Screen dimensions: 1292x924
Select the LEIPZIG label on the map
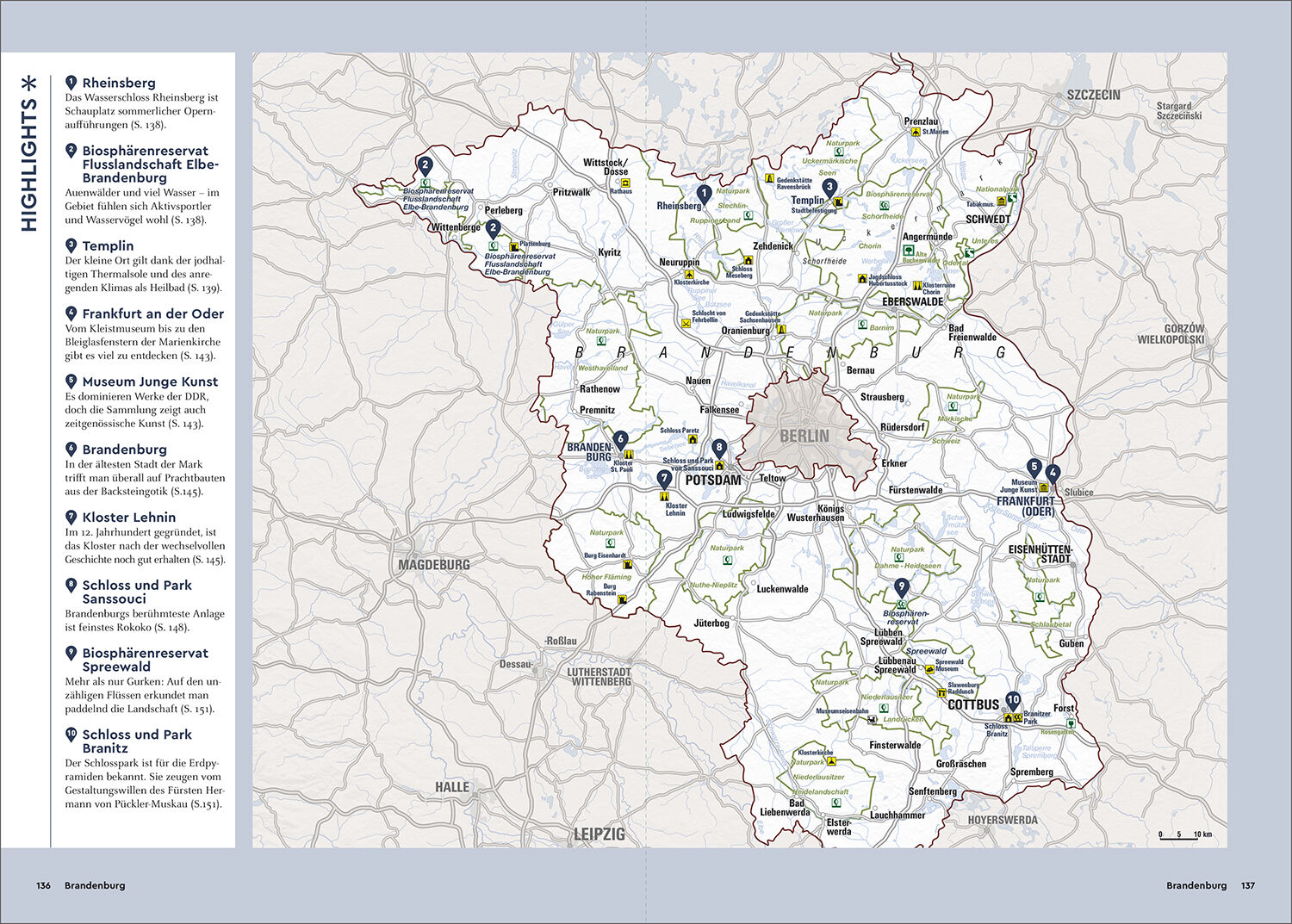(599, 834)
